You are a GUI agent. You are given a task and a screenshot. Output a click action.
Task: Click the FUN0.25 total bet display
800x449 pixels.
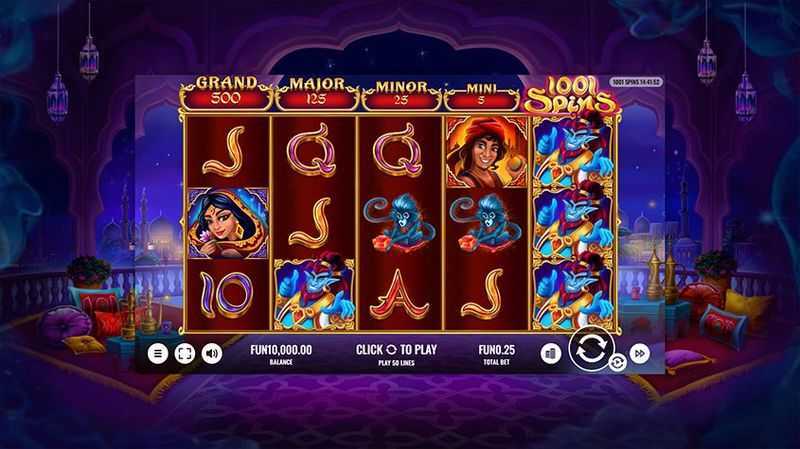pyautogui.click(x=496, y=354)
